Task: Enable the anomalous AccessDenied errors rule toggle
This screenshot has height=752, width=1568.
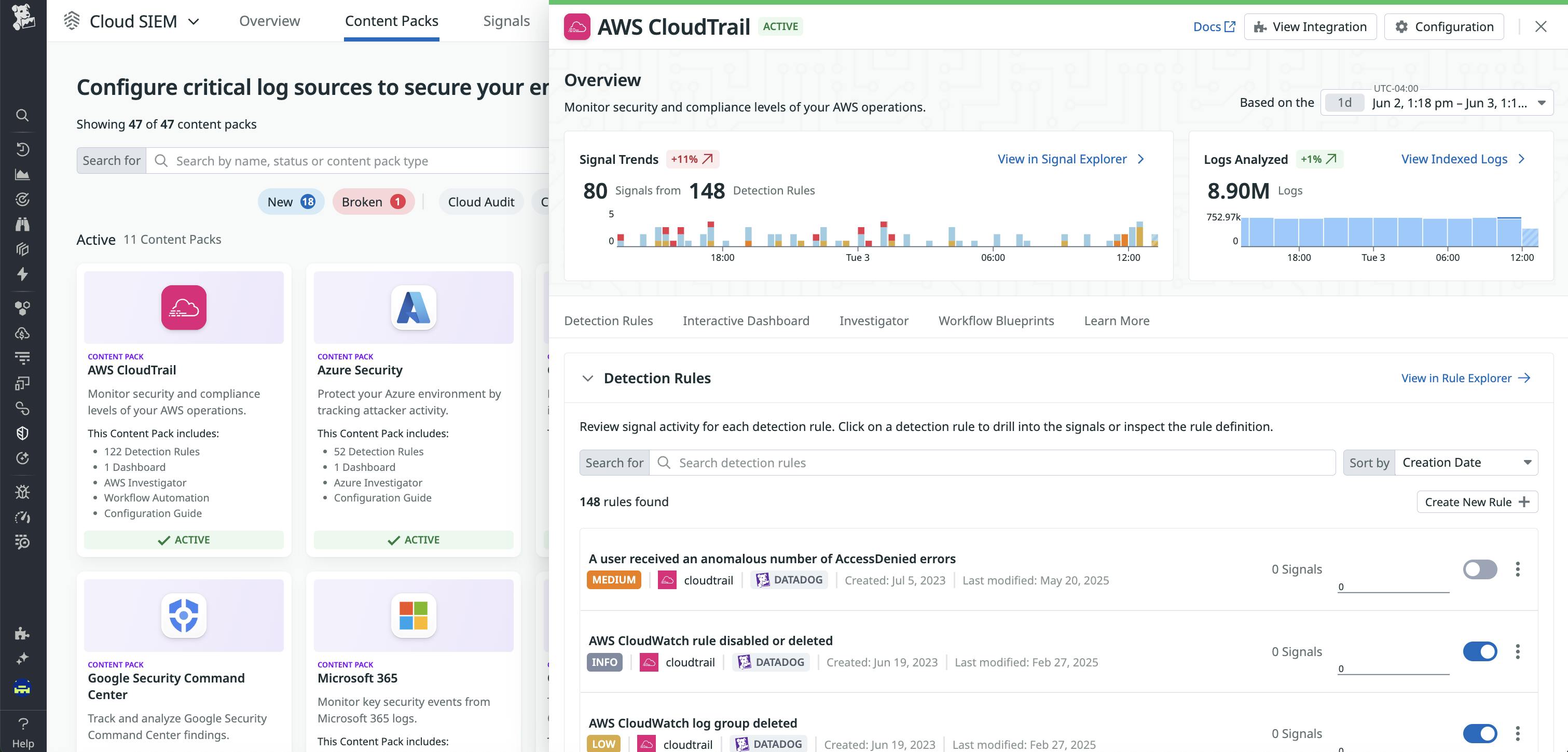Action: [x=1480, y=569]
